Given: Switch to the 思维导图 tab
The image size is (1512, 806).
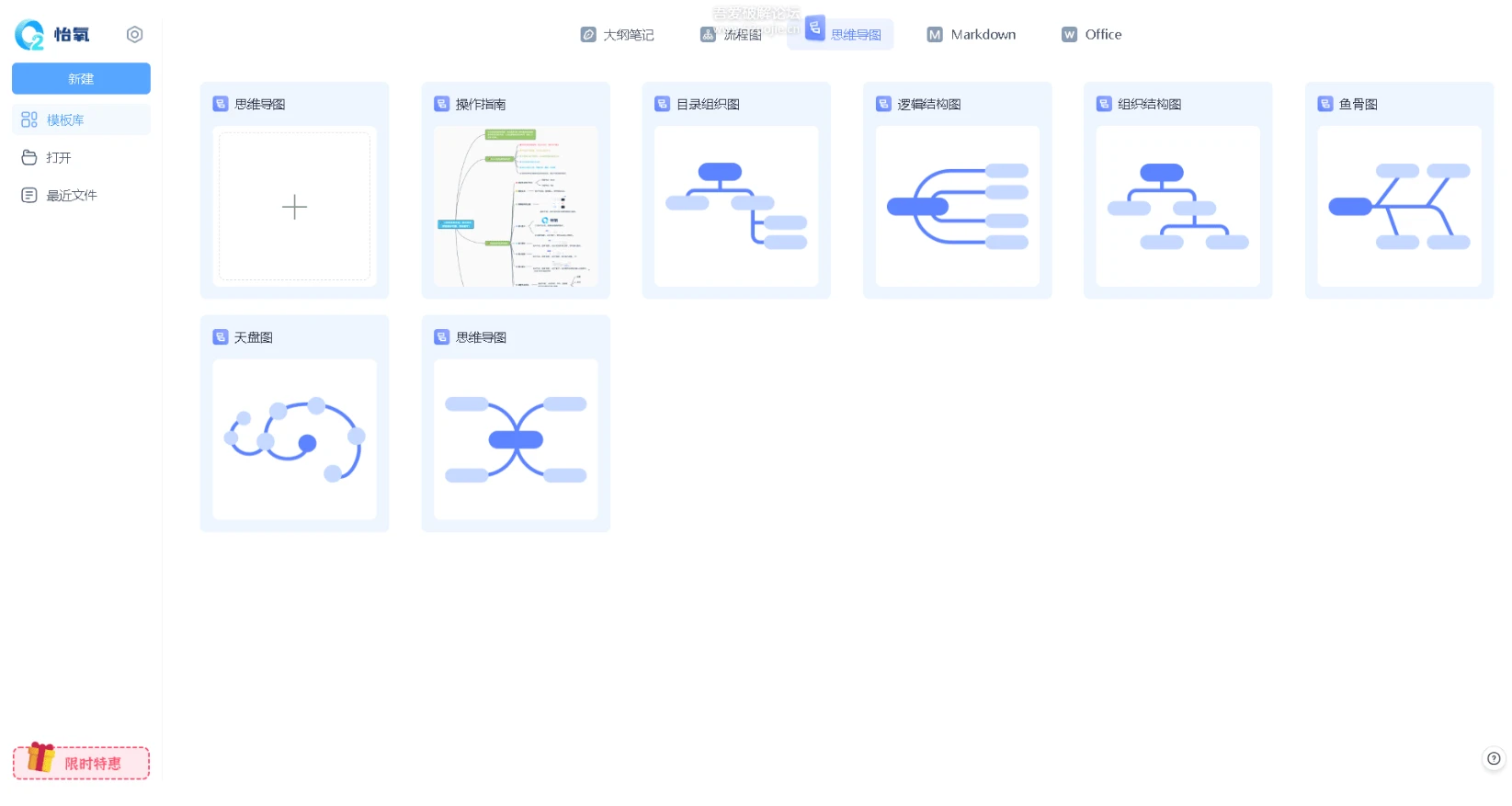Looking at the screenshot, I should [x=840, y=34].
